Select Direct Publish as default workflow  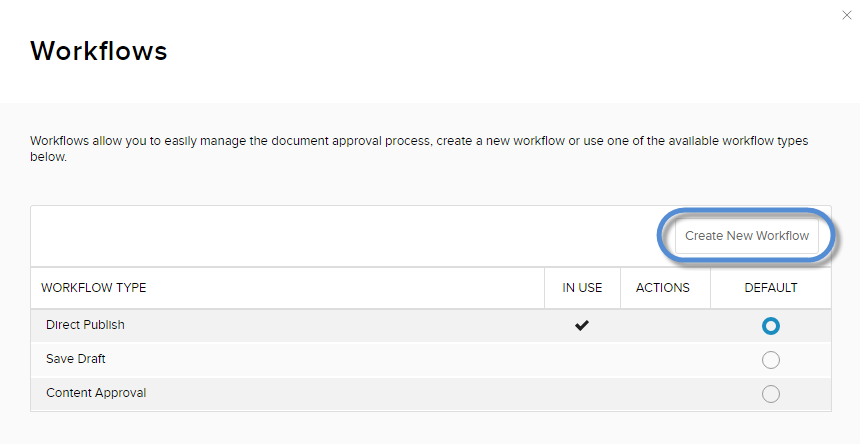tap(770, 326)
